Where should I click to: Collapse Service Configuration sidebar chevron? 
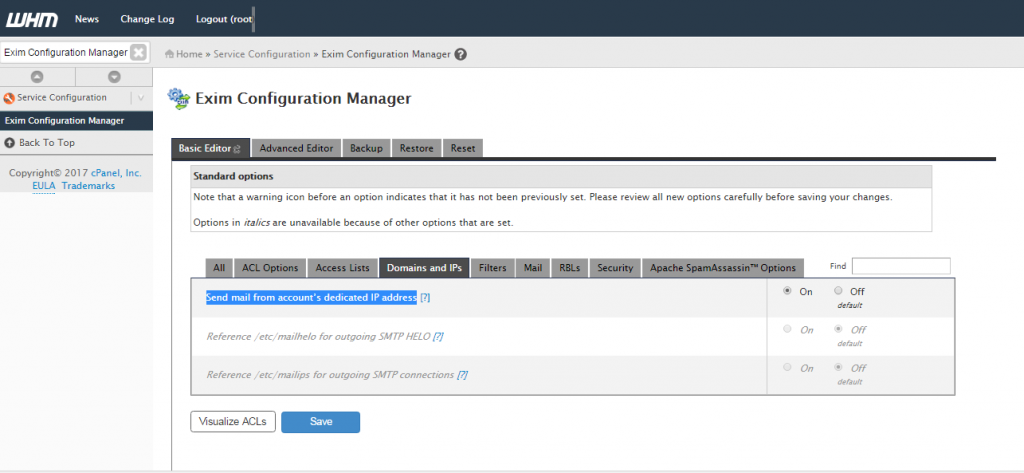point(141,98)
